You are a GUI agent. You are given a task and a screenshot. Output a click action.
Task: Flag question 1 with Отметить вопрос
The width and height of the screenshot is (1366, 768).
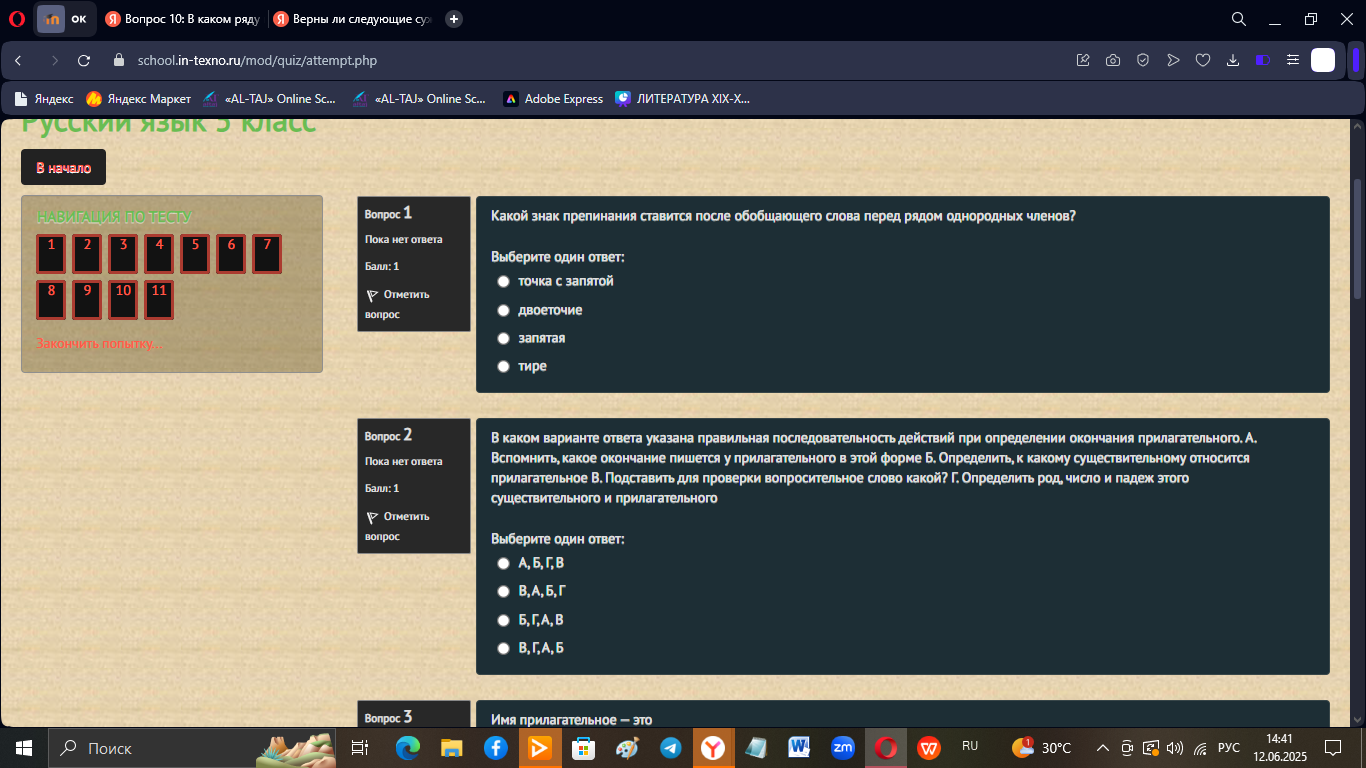coord(397,304)
